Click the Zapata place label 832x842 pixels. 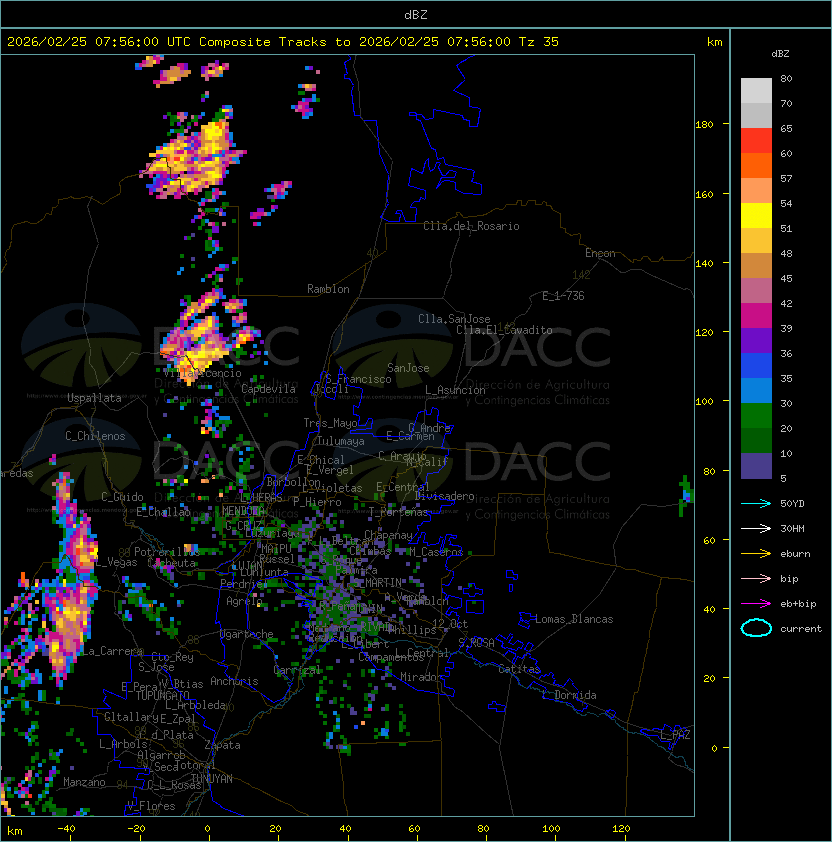(x=222, y=745)
